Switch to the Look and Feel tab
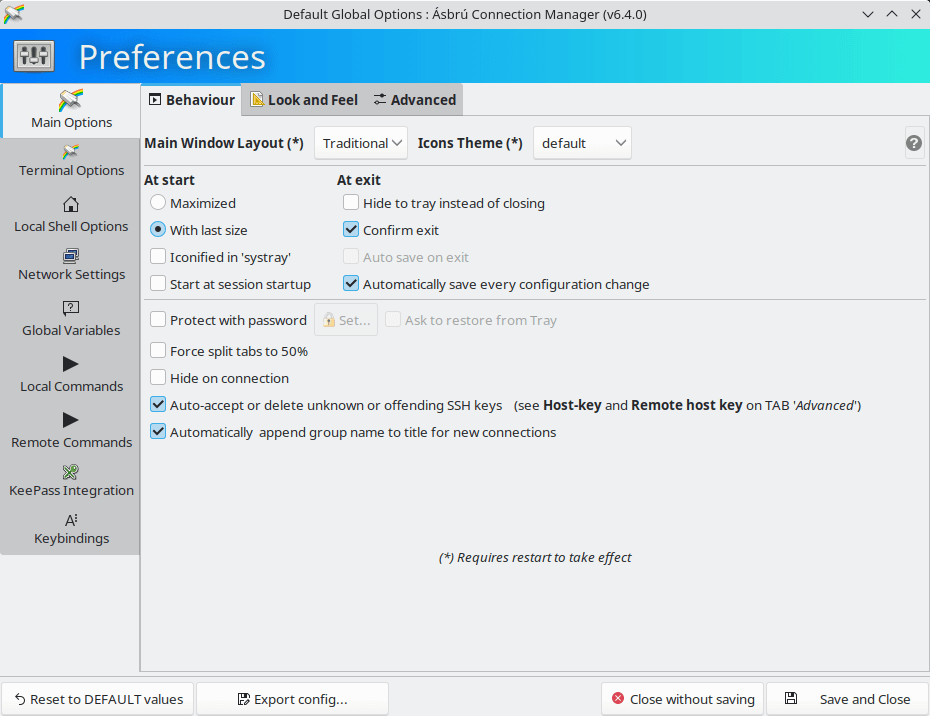This screenshot has width=930, height=716. 304,100
